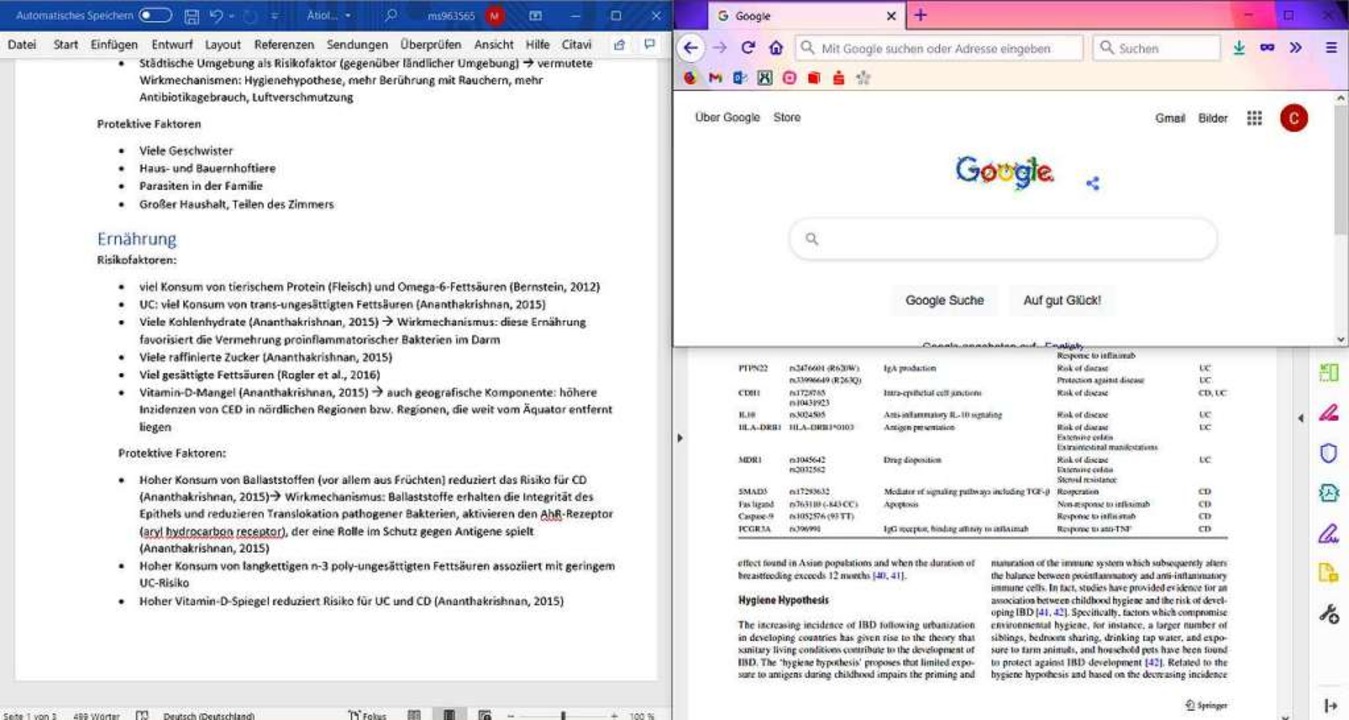Viewport: 1349px width, 720px height.
Task: Click the proofing check icon in the status bar
Action: 142,715
